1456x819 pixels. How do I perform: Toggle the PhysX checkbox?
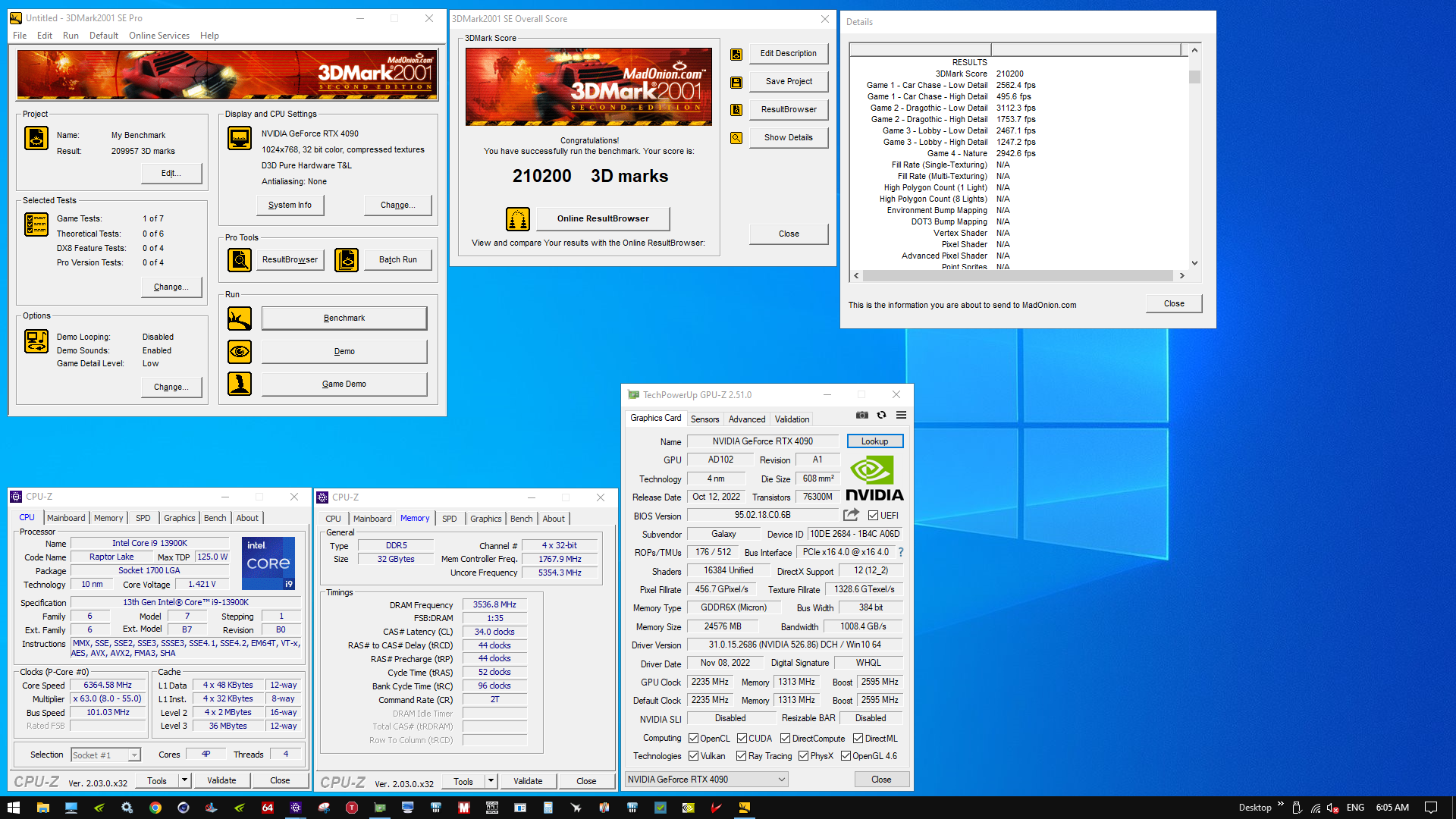pyautogui.click(x=803, y=756)
